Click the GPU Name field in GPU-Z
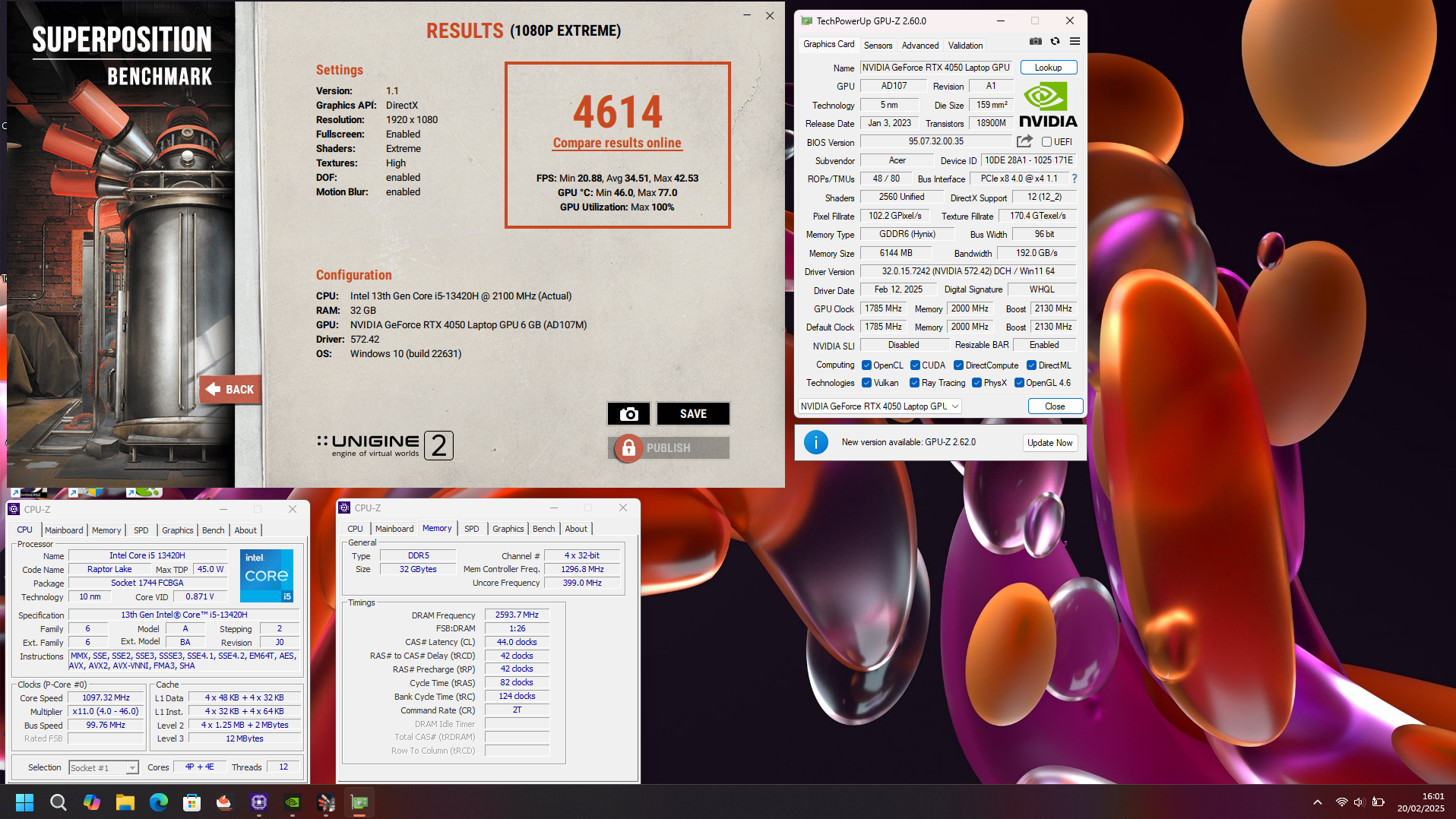 click(x=936, y=68)
